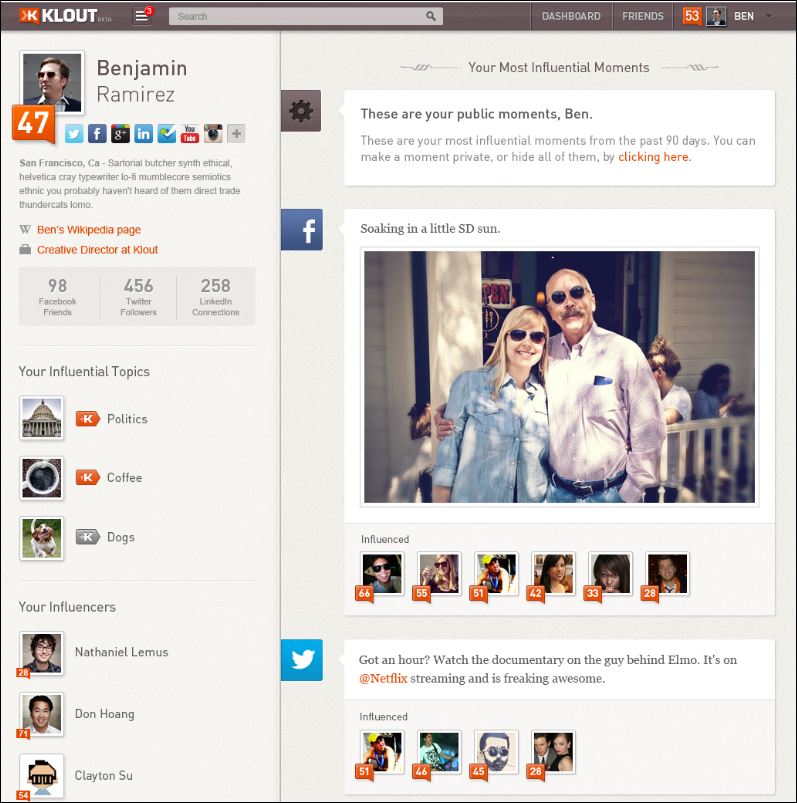Image resolution: width=797 pixels, height=803 pixels.
Task: Give +K to the Dogs topic
Action: (x=88, y=537)
